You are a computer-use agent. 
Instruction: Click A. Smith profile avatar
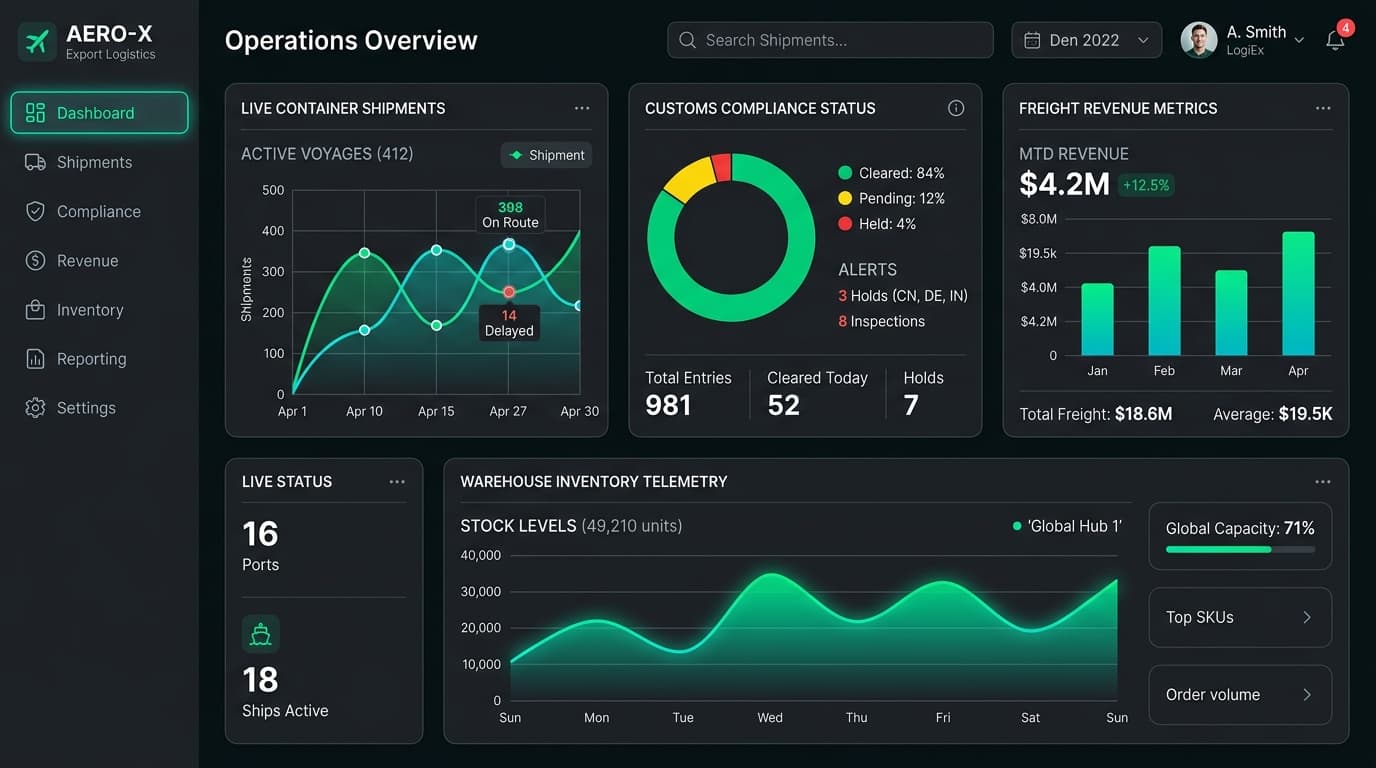(1198, 40)
